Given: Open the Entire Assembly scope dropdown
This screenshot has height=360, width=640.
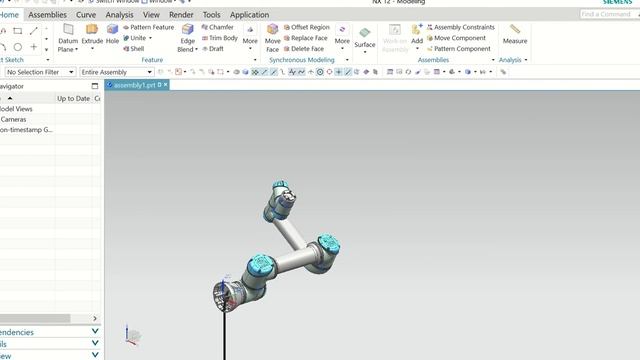Looking at the screenshot, I should (x=117, y=72).
